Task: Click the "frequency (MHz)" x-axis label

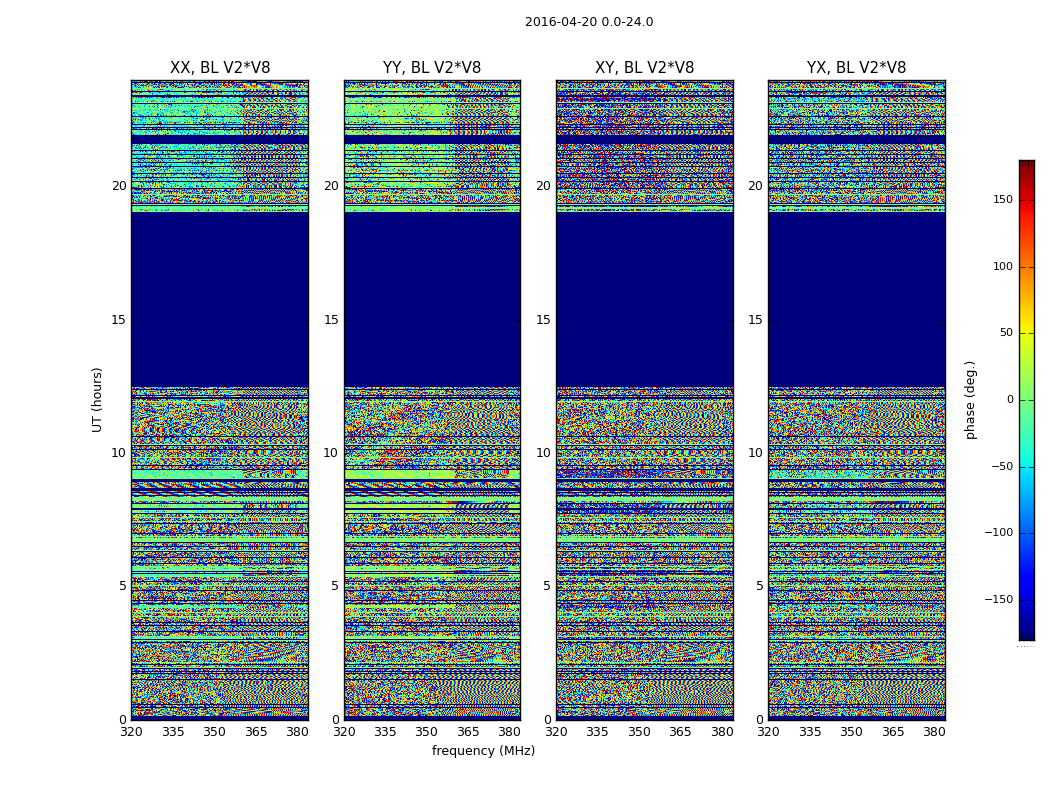Action: [x=483, y=750]
